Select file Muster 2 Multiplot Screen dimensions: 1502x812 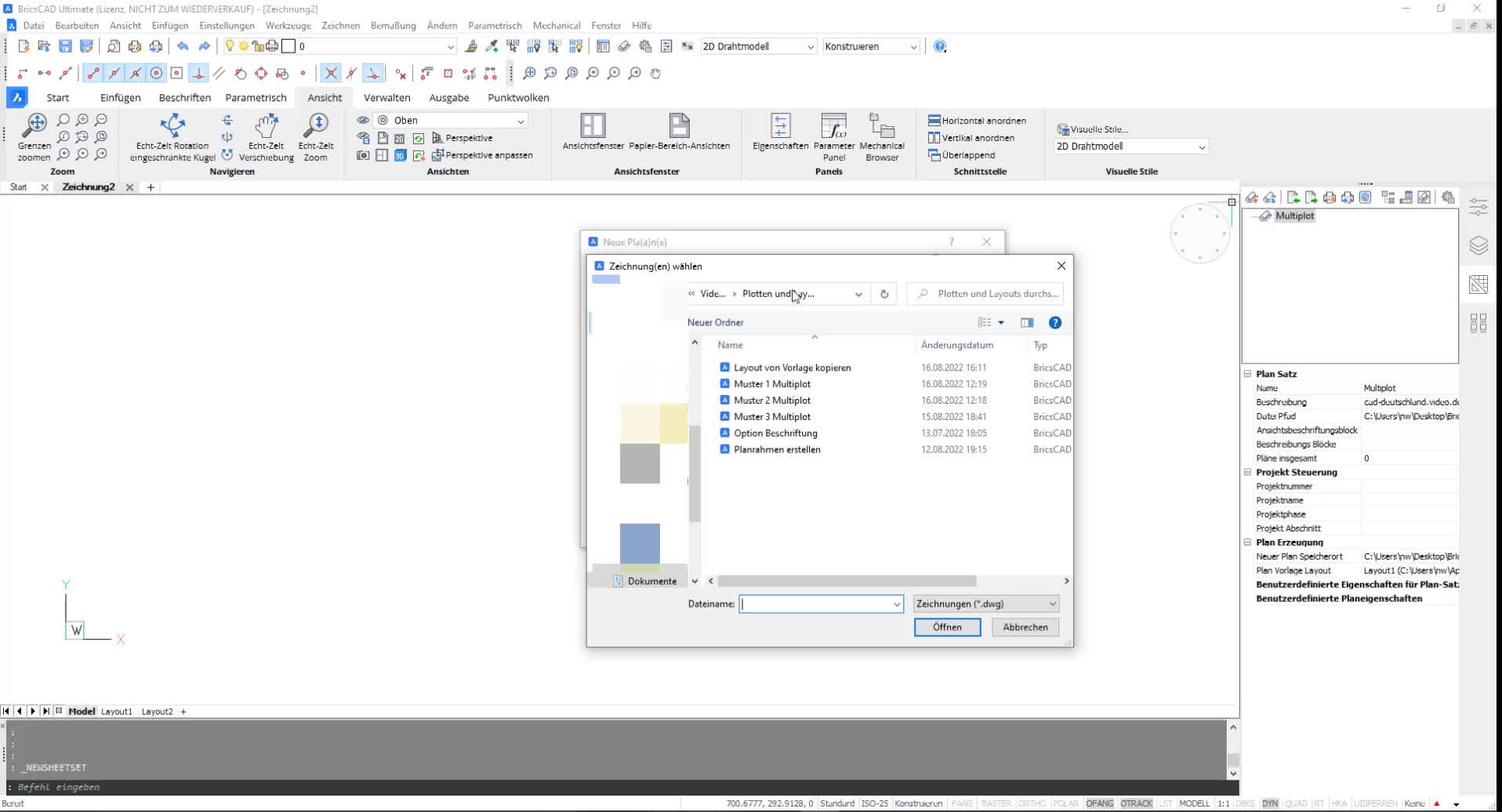tap(771, 401)
